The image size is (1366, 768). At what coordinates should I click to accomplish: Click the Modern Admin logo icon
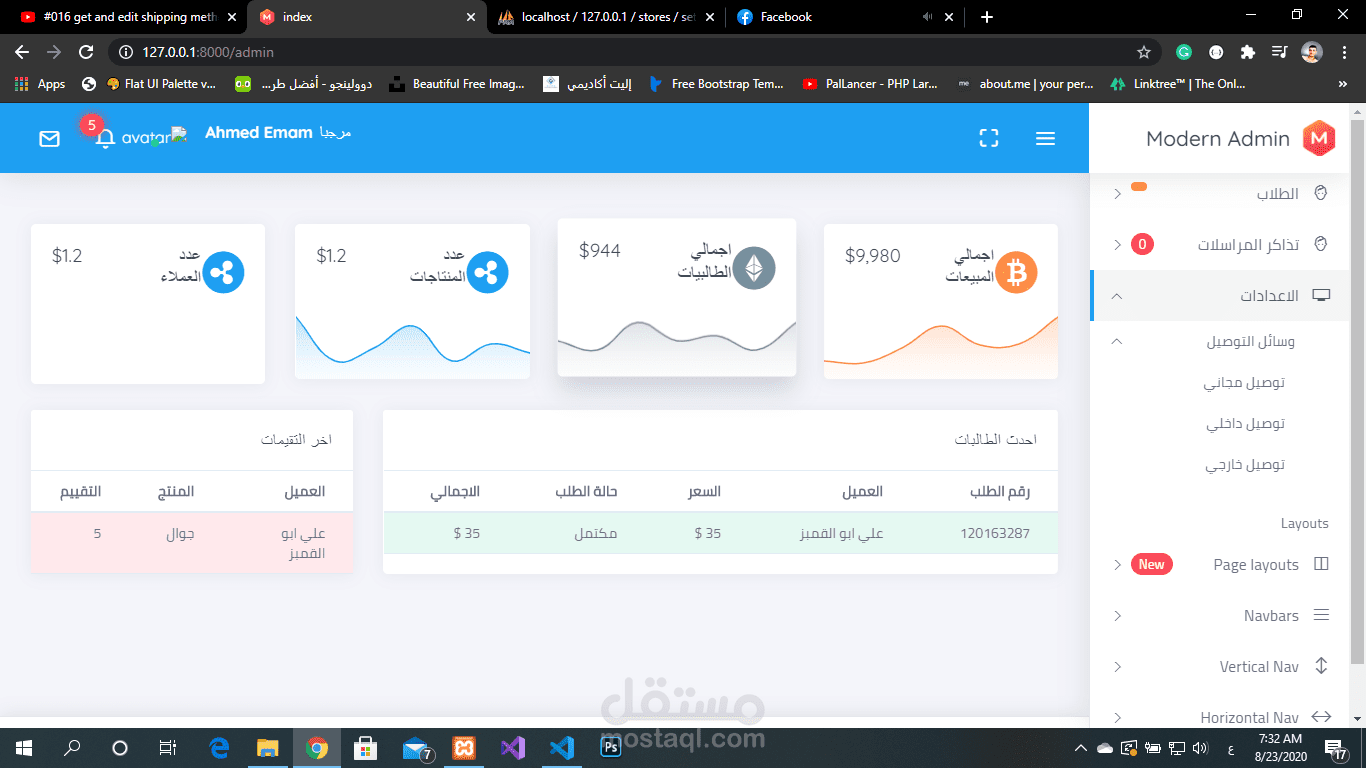click(x=1319, y=138)
